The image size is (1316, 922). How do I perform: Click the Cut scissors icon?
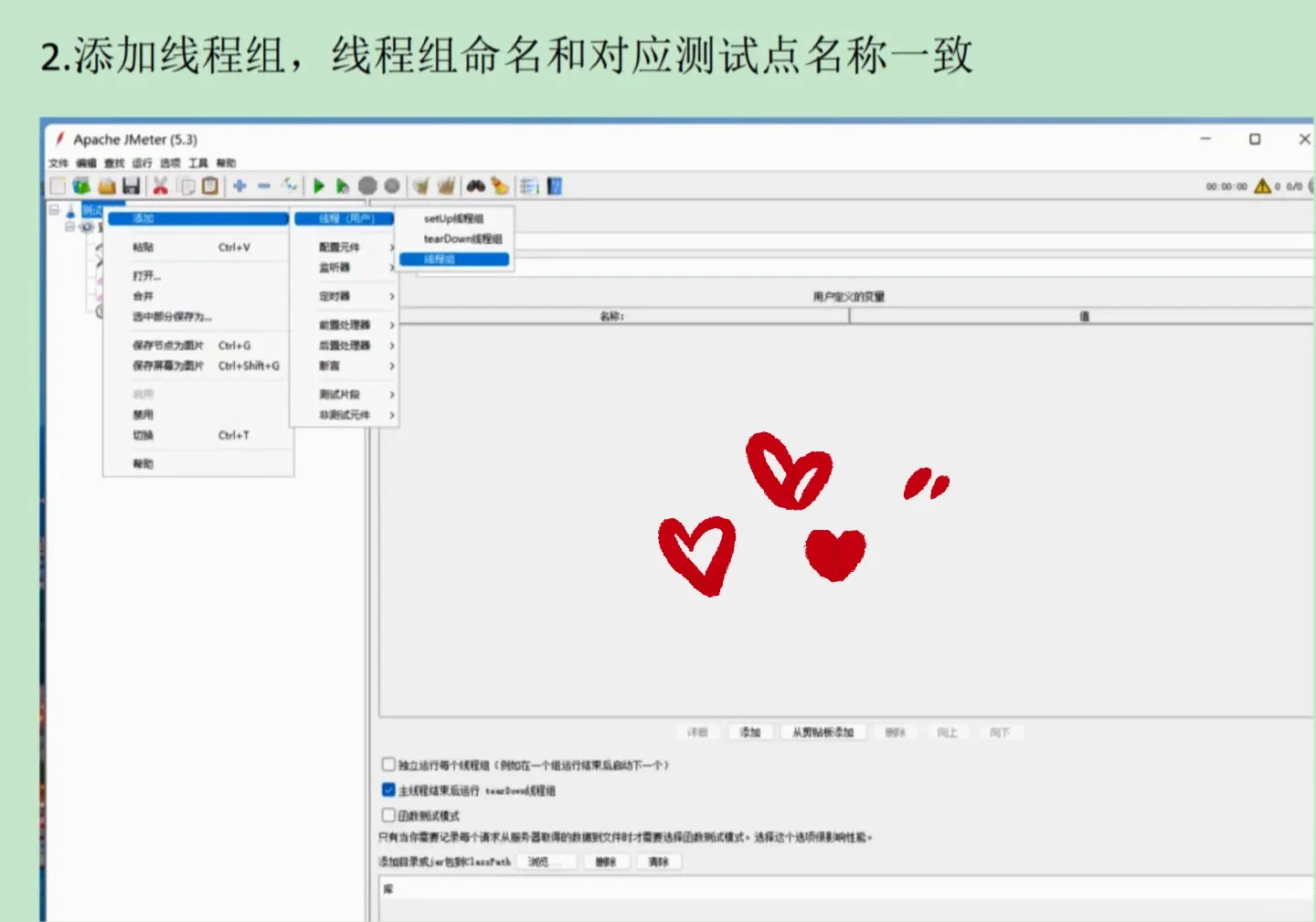coord(160,186)
